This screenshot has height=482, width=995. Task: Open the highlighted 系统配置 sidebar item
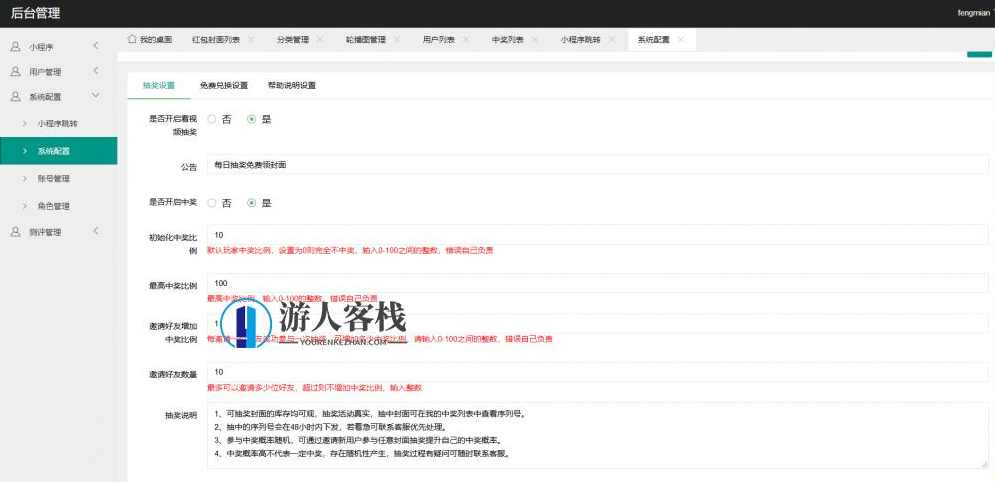[58, 151]
